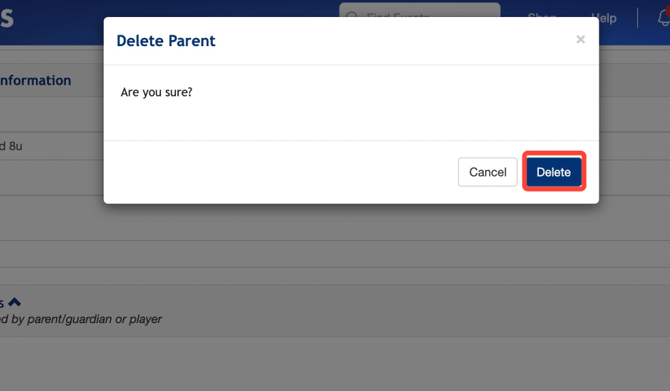Click the magnifier icon in Find Events
670x391 pixels.
pyautogui.click(x=351, y=17)
